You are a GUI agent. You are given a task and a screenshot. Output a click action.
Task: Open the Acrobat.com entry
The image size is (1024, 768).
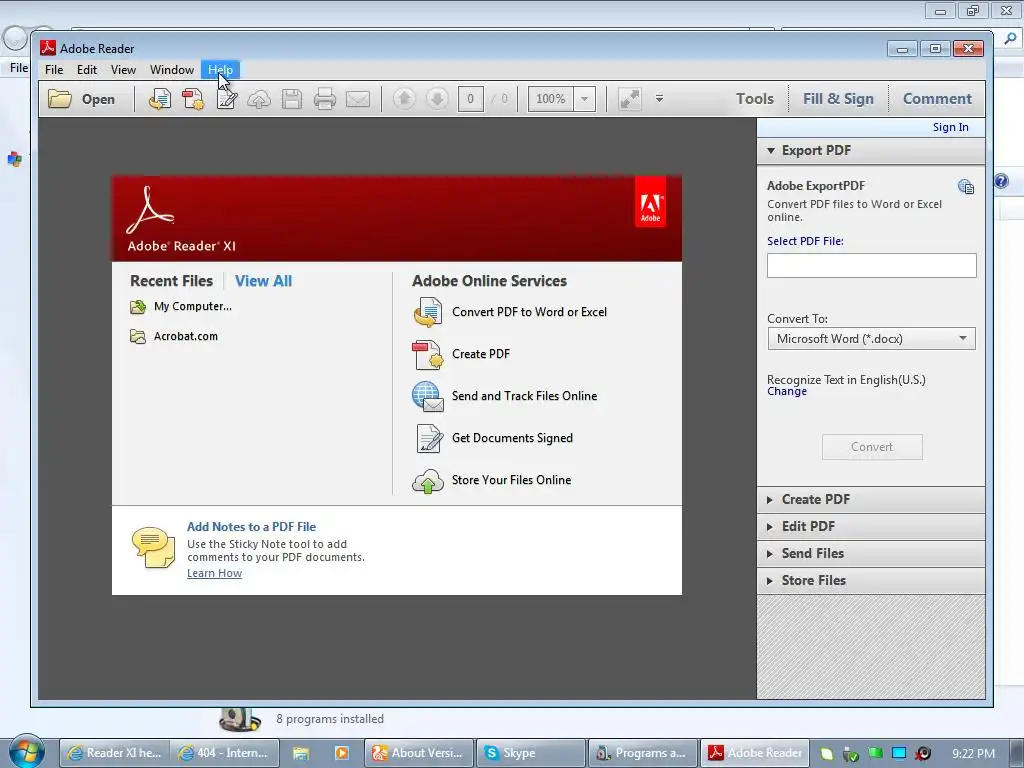click(x=185, y=336)
